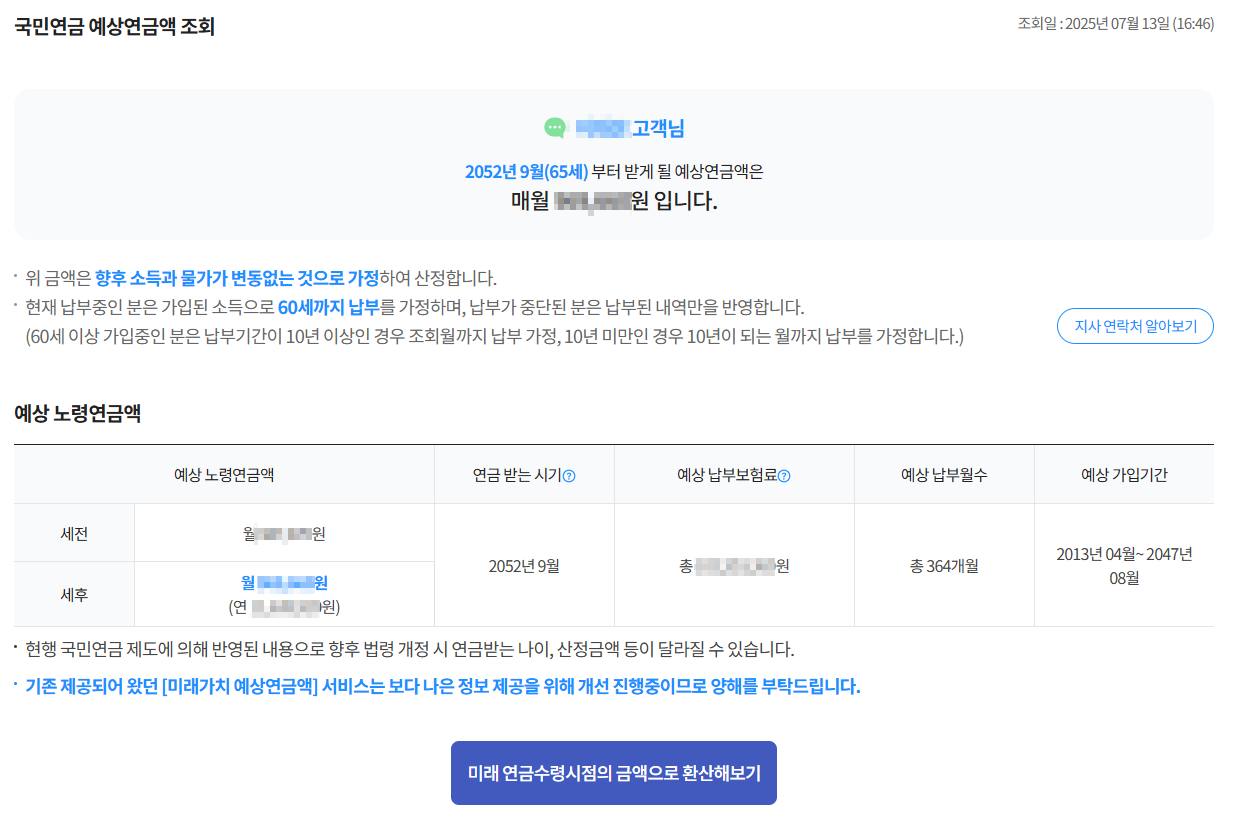The image size is (1247, 816).
Task: Click pre-tax monthly amount in 세전 row
Action: click(284, 533)
